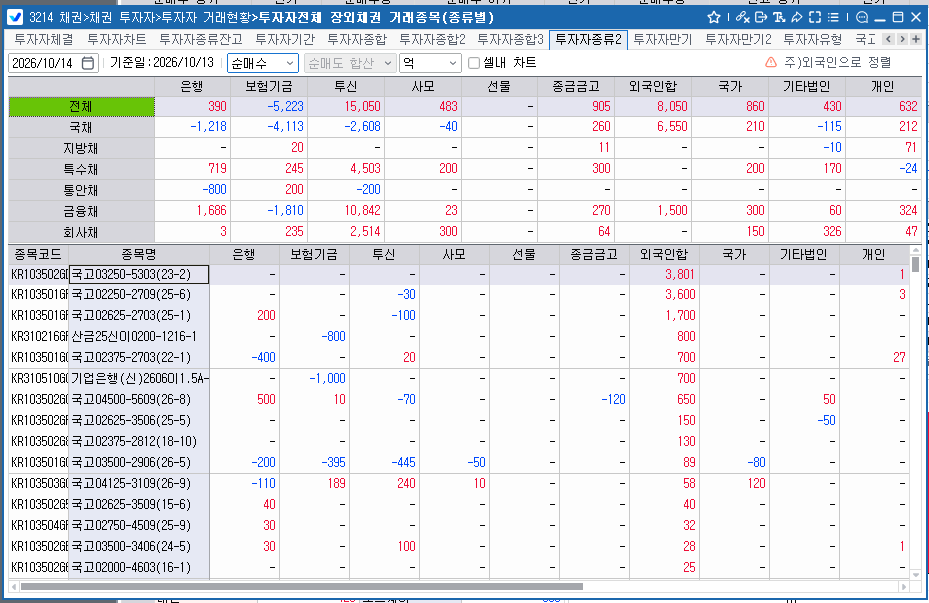Select the 통안채 row header
The height and width of the screenshot is (603, 929).
pos(81,190)
